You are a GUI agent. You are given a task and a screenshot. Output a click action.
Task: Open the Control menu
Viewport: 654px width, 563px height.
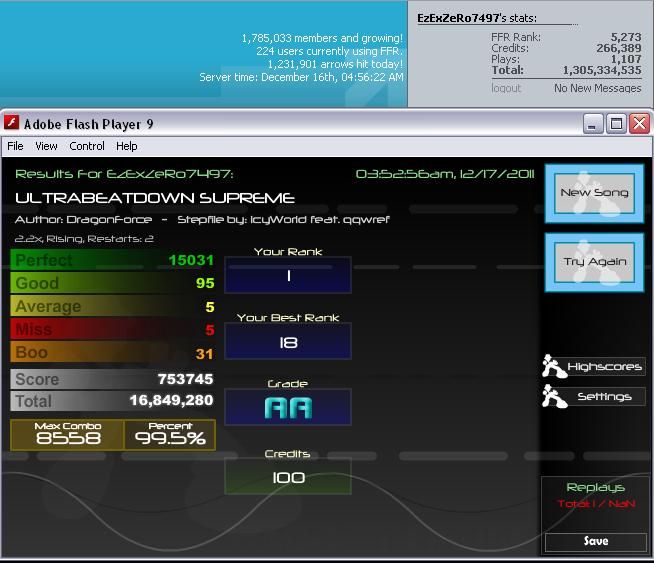pos(87,146)
